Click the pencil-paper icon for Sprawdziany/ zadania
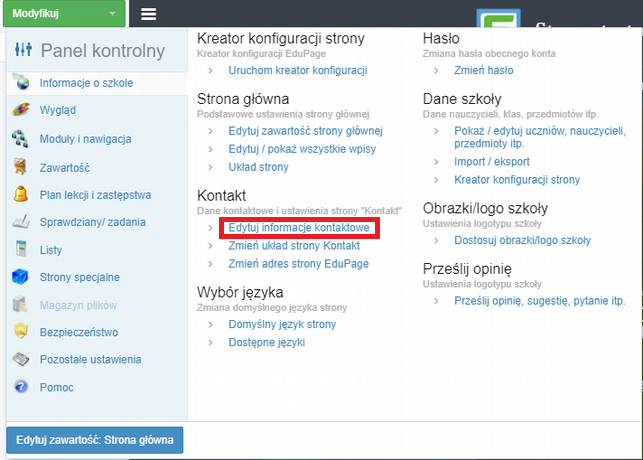Viewport: 643px width, 460px height. (21, 221)
